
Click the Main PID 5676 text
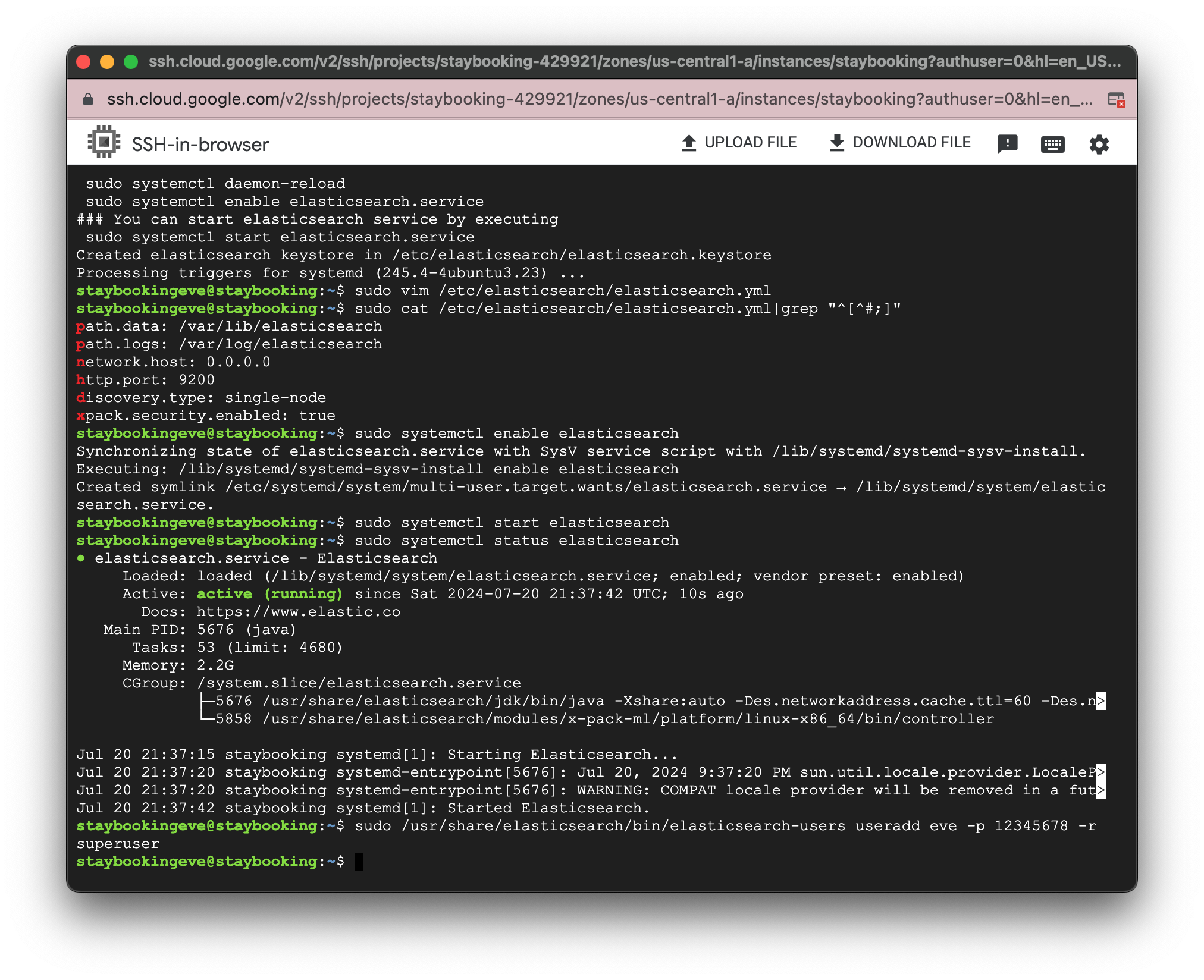coord(199,629)
